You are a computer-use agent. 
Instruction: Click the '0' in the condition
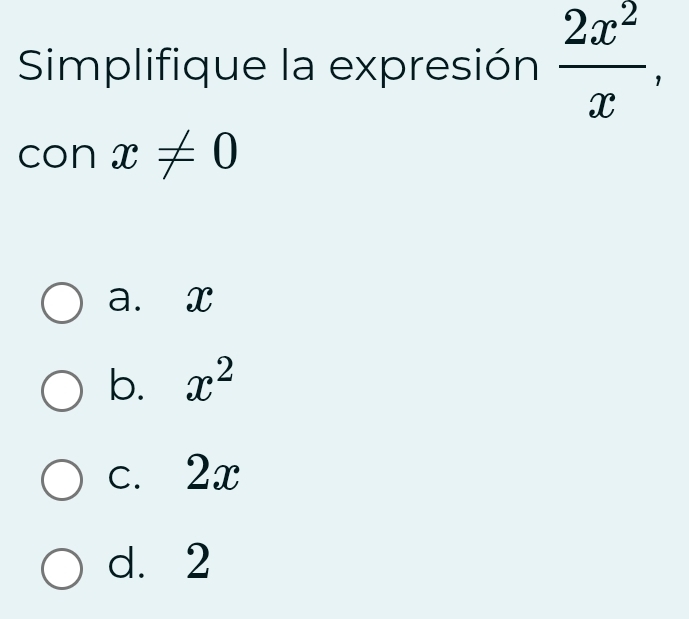coord(224,152)
